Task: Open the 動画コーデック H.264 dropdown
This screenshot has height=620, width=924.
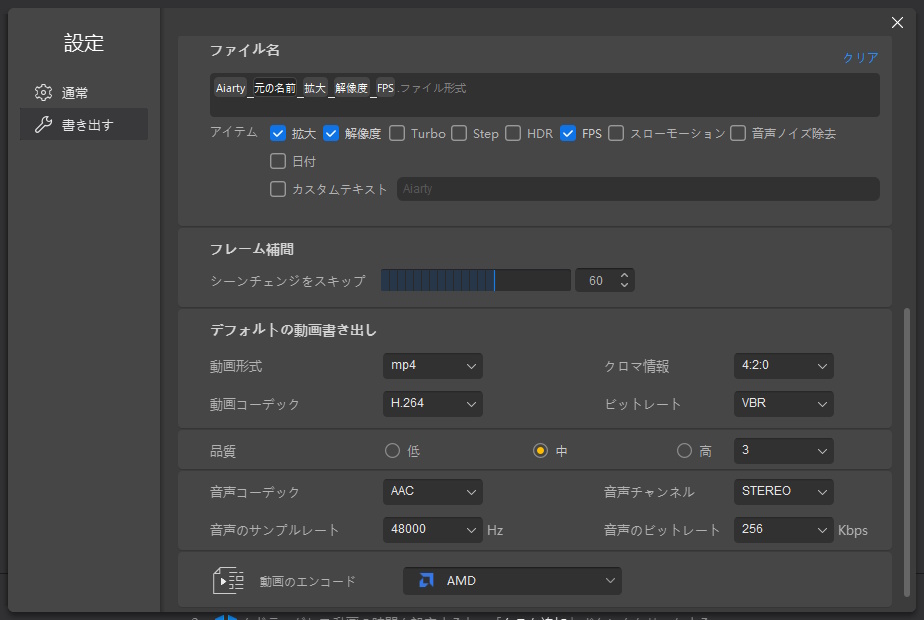Action: (x=433, y=404)
